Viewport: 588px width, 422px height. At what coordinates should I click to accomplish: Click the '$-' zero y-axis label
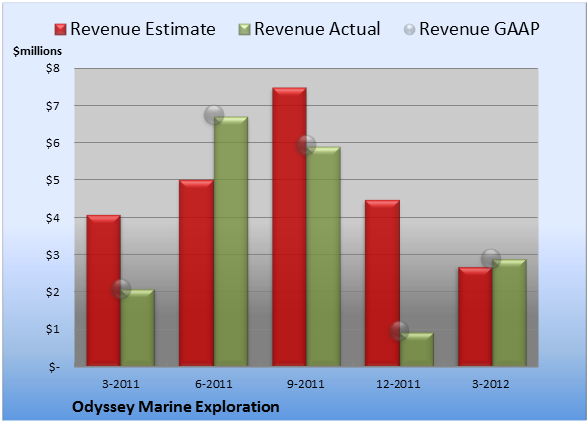(x=54, y=367)
